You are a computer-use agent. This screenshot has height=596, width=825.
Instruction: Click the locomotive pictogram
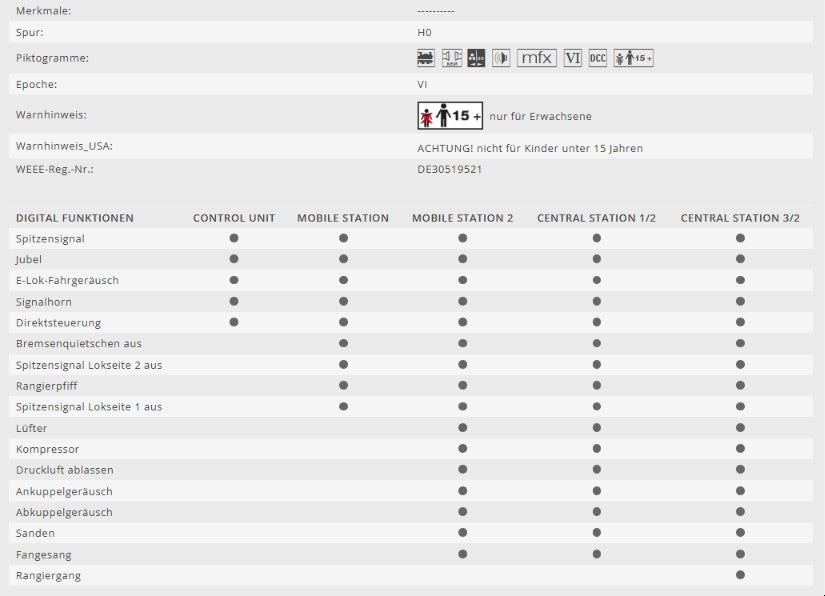426,58
